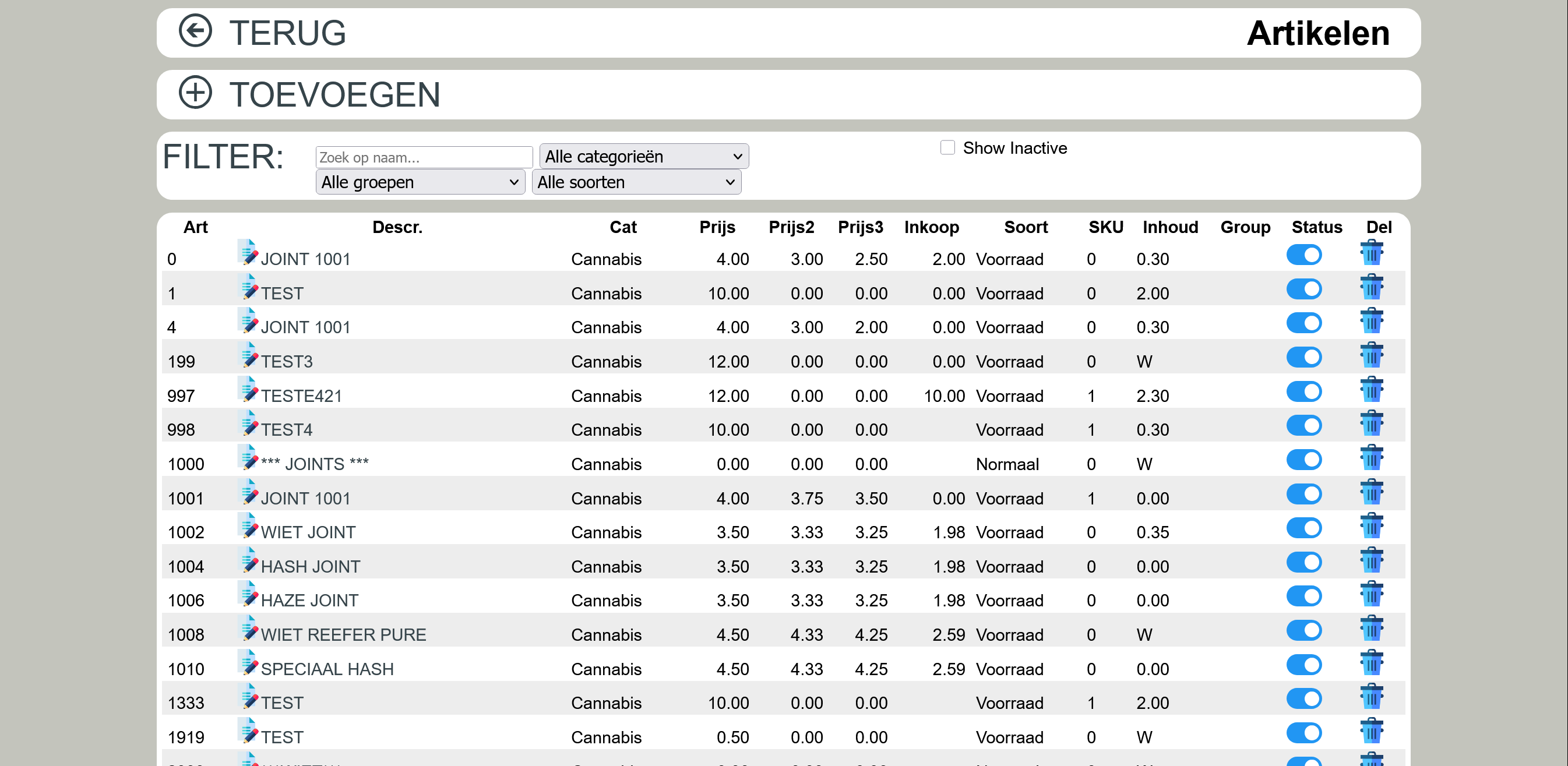Click the back arrow icon next to TERUG
This screenshot has height=766, width=1568.
point(195,30)
